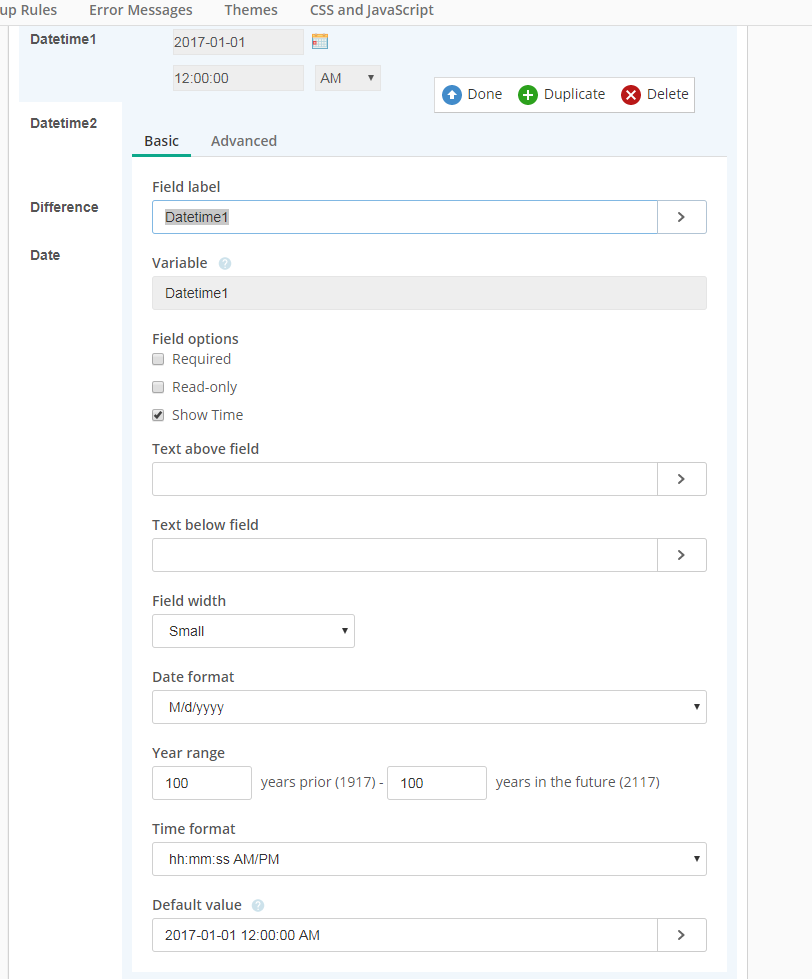Click the green Duplicate plus icon
The image size is (812, 979).
click(x=528, y=95)
